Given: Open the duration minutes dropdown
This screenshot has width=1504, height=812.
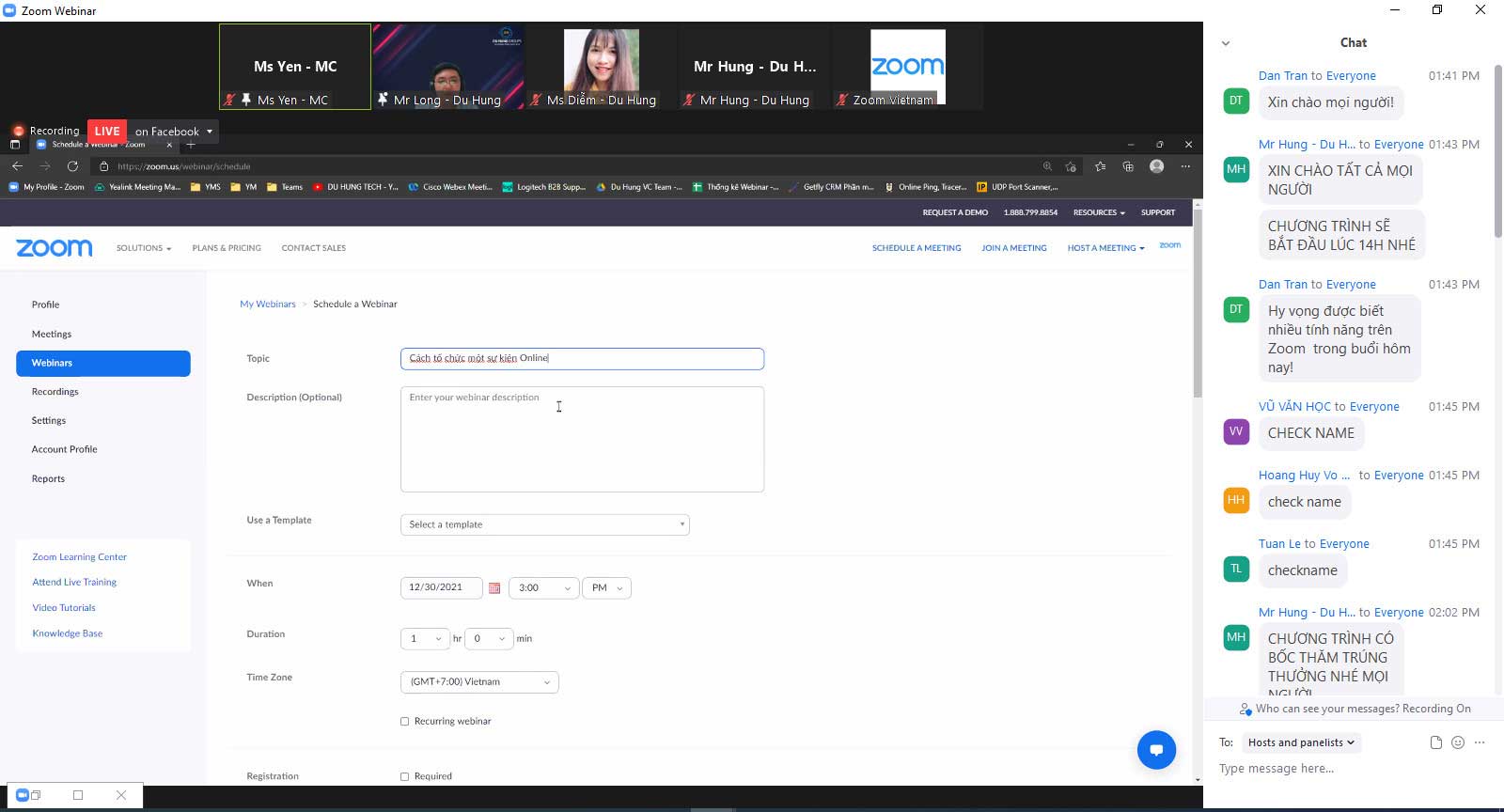Looking at the screenshot, I should [489, 639].
